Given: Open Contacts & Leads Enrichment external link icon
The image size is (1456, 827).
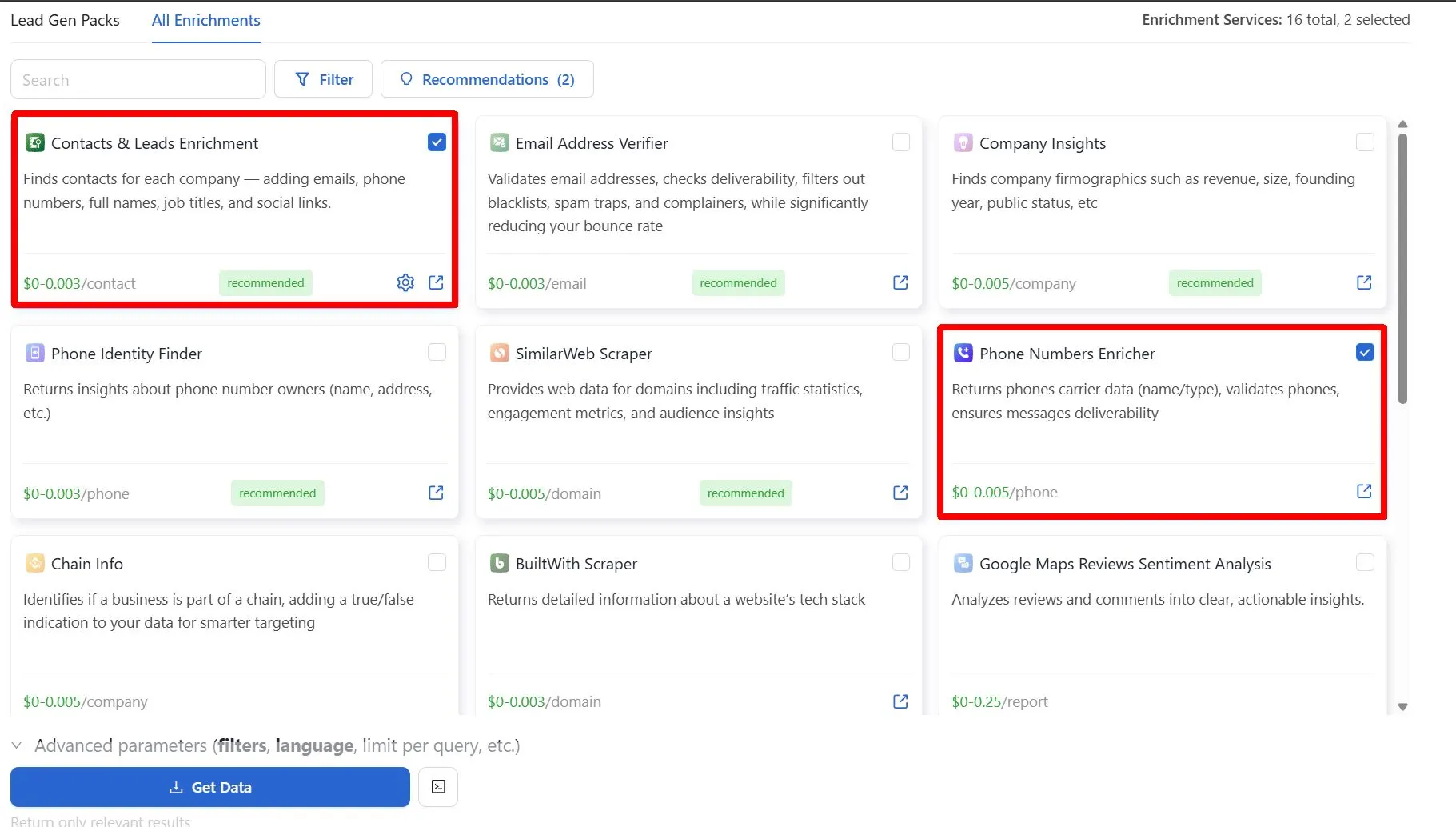Looking at the screenshot, I should pyautogui.click(x=436, y=282).
